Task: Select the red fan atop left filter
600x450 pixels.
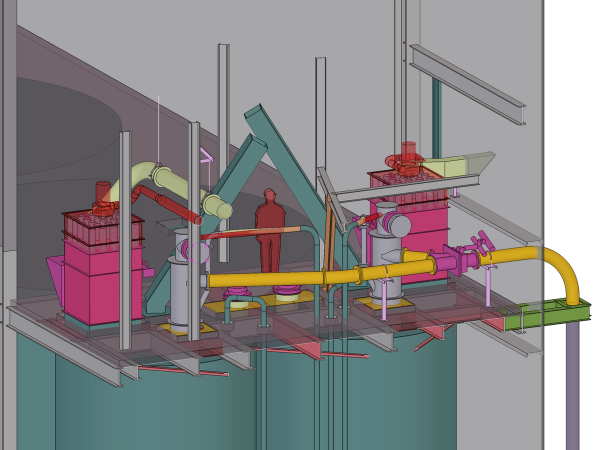Action: [x=103, y=200]
